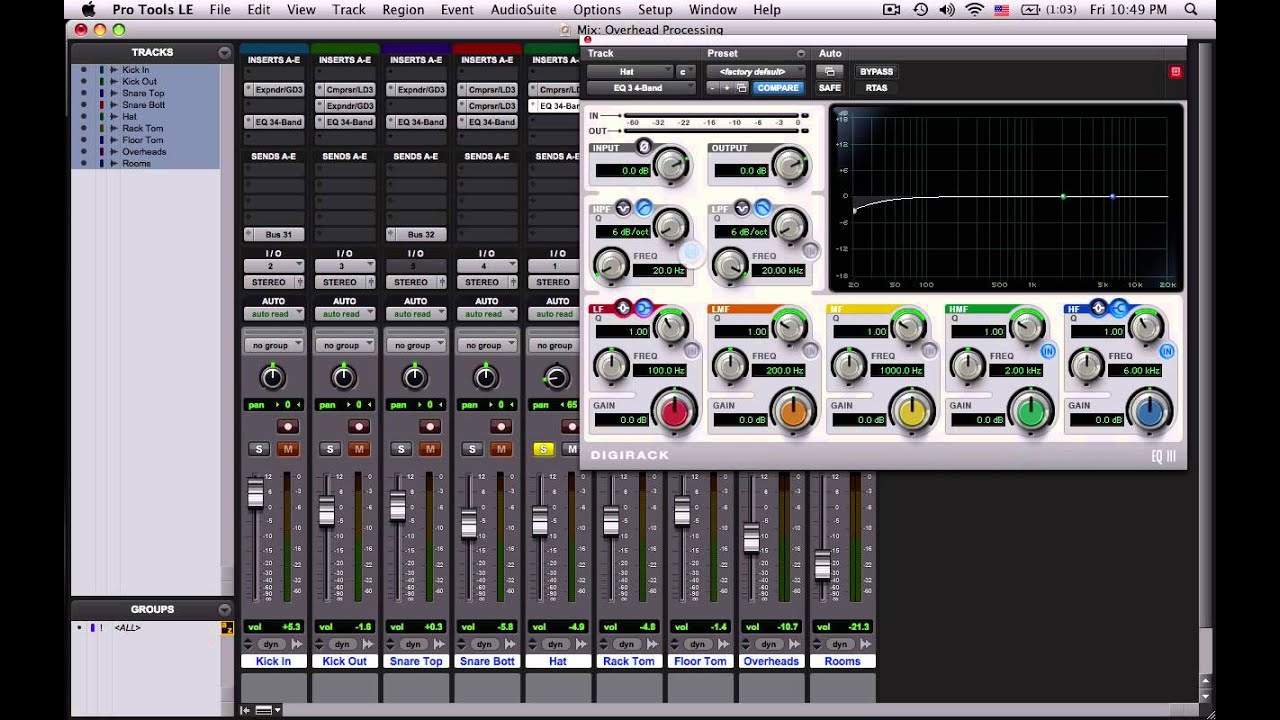The height and width of the screenshot is (720, 1280).
Task: Click the Overheads fast-forward arrows icon
Action: [x=794, y=644]
